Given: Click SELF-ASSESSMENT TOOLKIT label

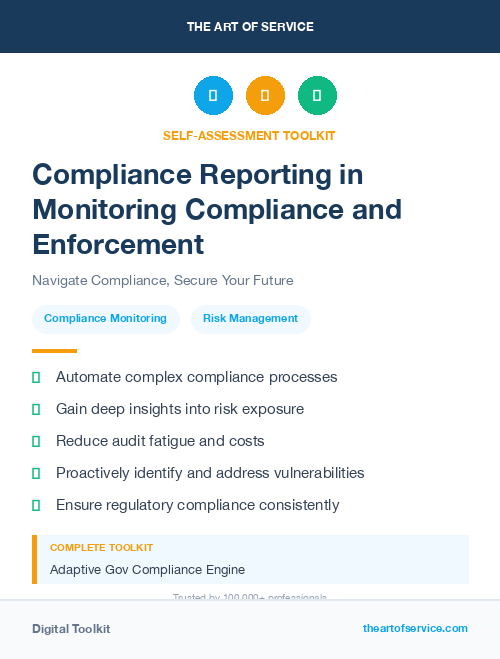Looking at the screenshot, I should [x=249, y=136].
